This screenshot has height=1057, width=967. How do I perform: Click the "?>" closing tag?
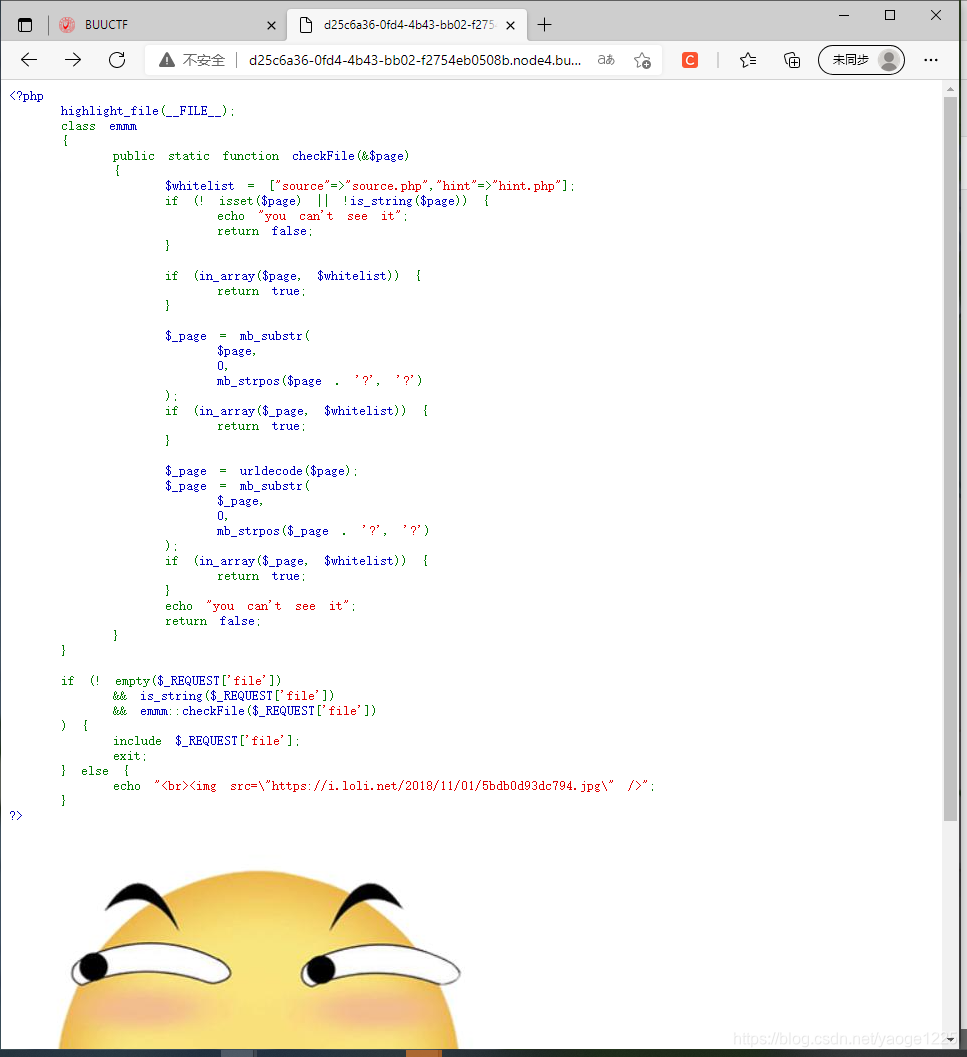pos(16,816)
